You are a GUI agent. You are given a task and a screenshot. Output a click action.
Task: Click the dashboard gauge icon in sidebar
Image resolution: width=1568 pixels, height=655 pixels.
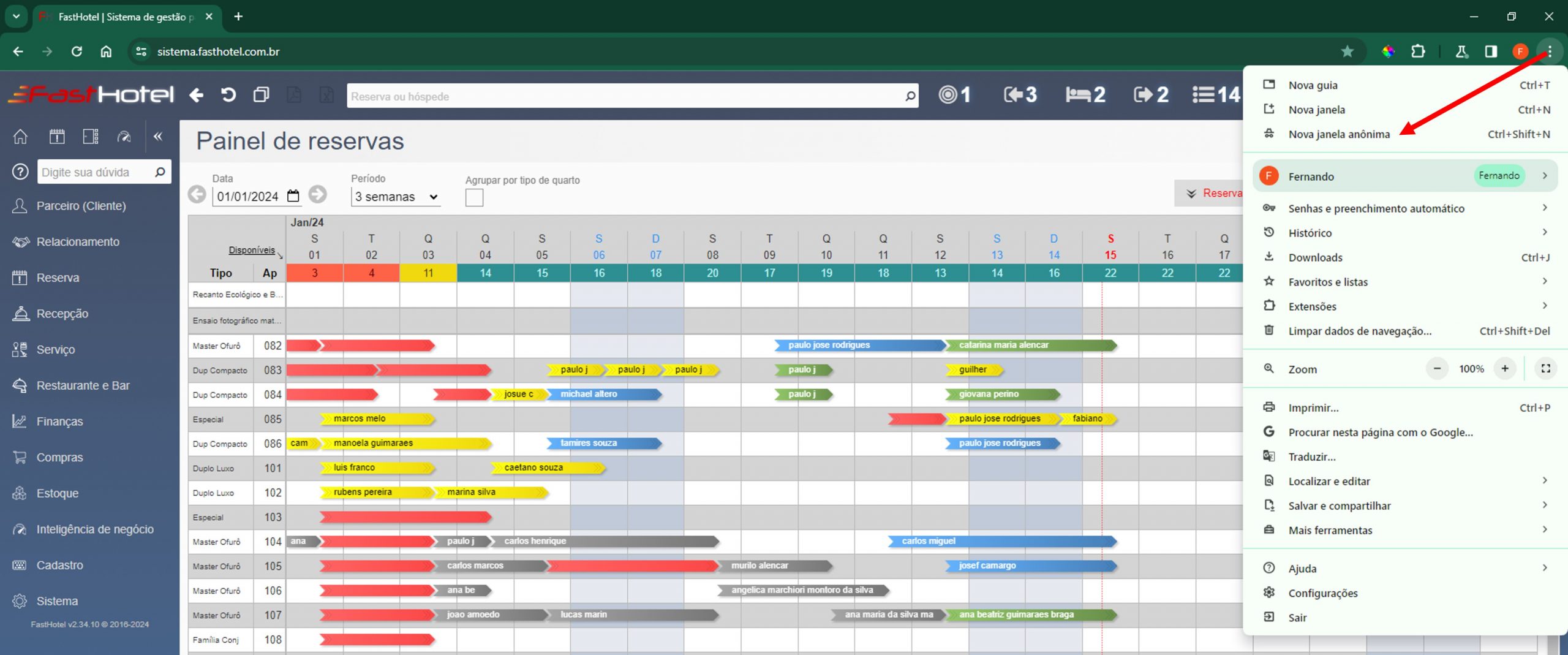pyautogui.click(x=124, y=136)
